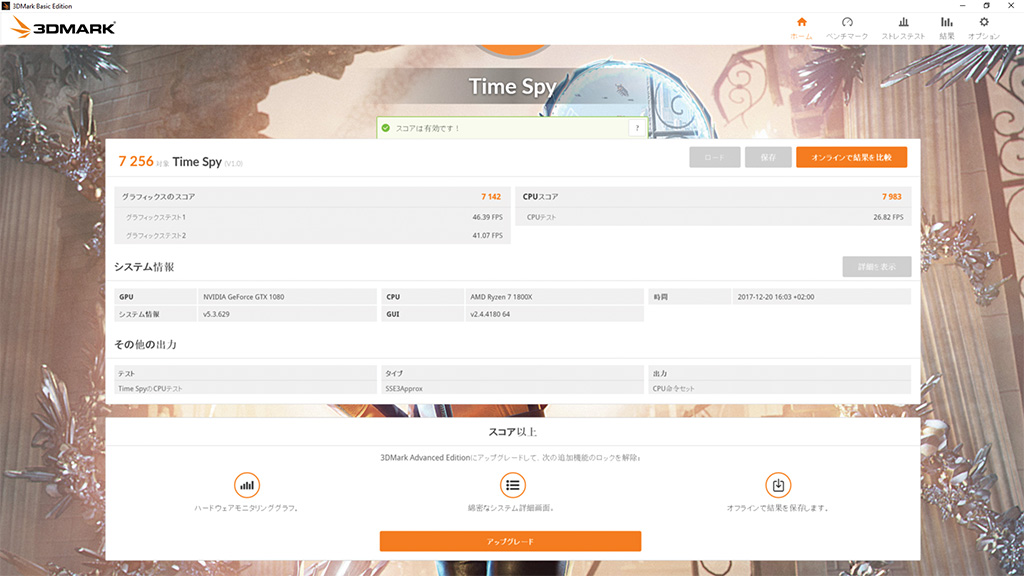This screenshot has width=1024, height=576.
Task: Close the 3DMark window
Action: click(x=1010, y=6)
